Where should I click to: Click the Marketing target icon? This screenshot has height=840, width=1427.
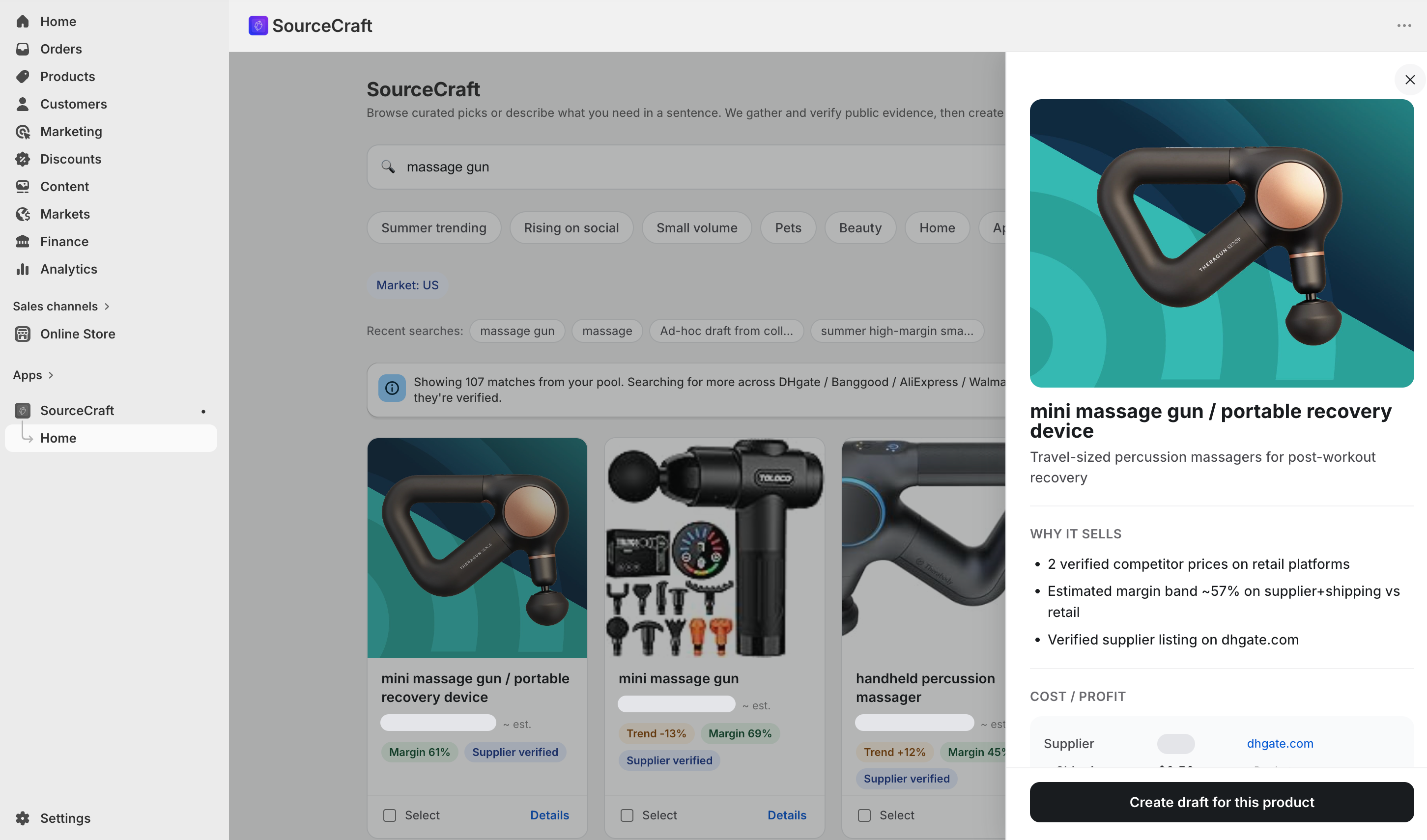click(23, 132)
